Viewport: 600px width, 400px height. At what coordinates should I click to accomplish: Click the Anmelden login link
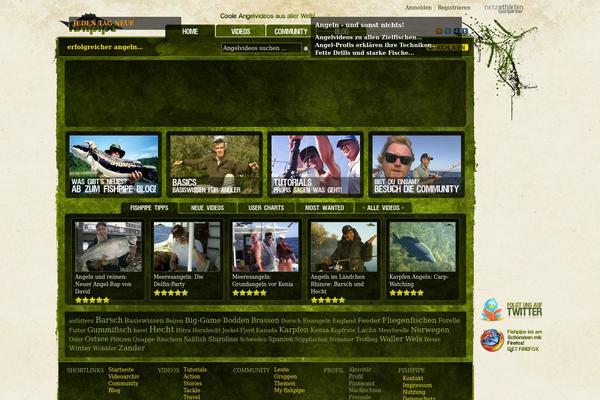point(418,8)
